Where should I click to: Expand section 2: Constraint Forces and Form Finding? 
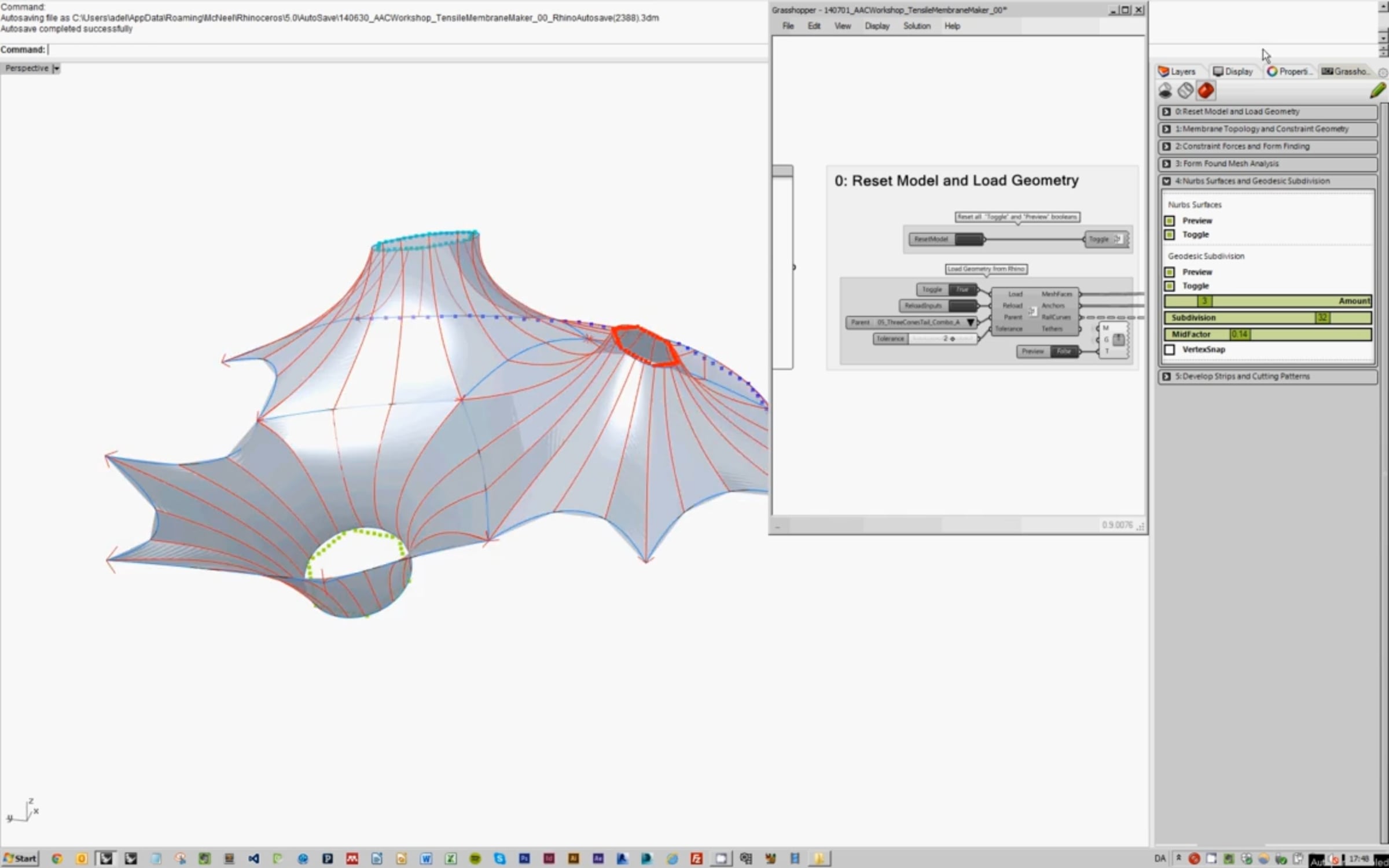tap(1167, 146)
